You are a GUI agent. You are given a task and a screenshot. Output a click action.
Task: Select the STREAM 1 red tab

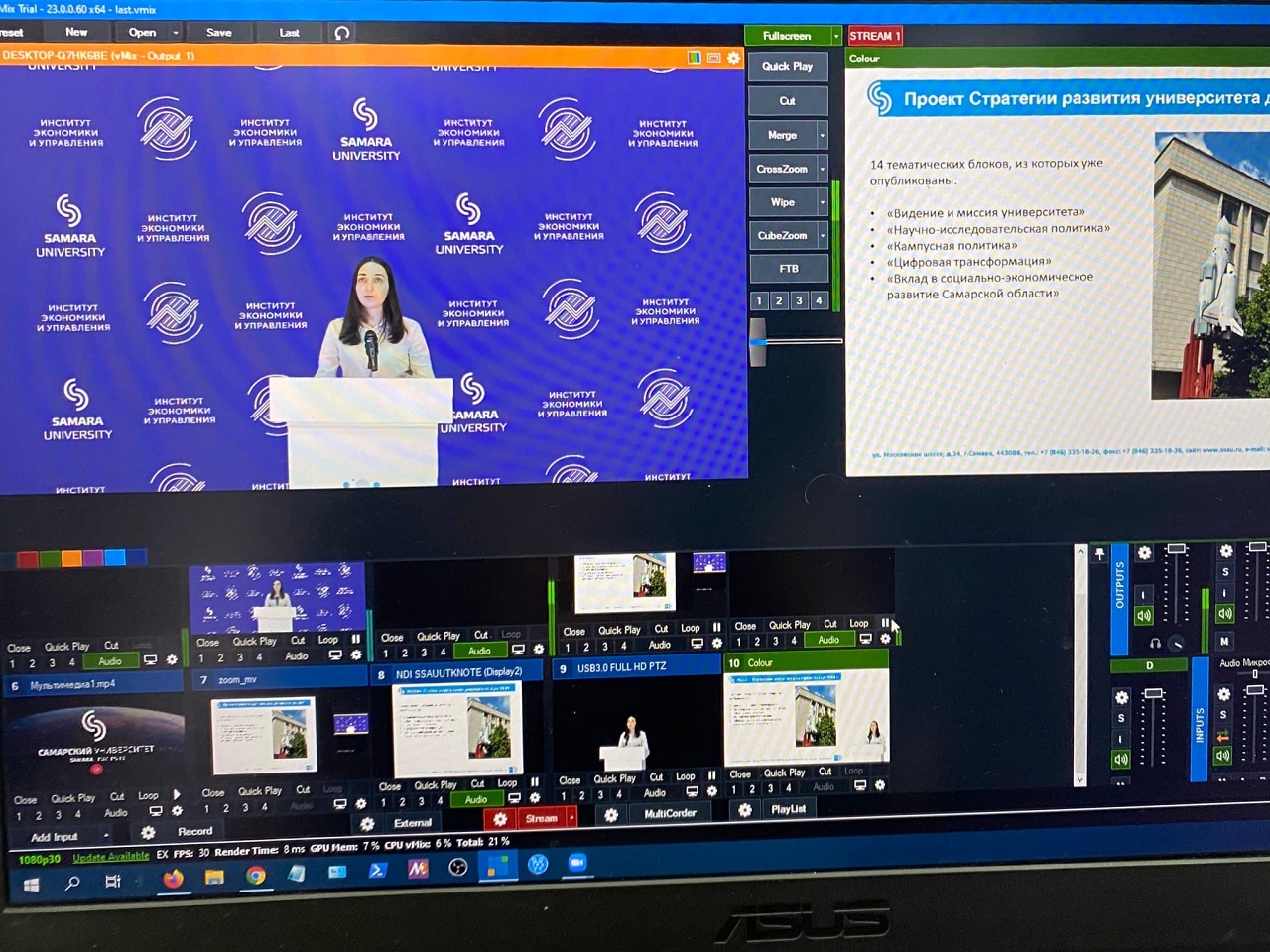click(x=874, y=36)
